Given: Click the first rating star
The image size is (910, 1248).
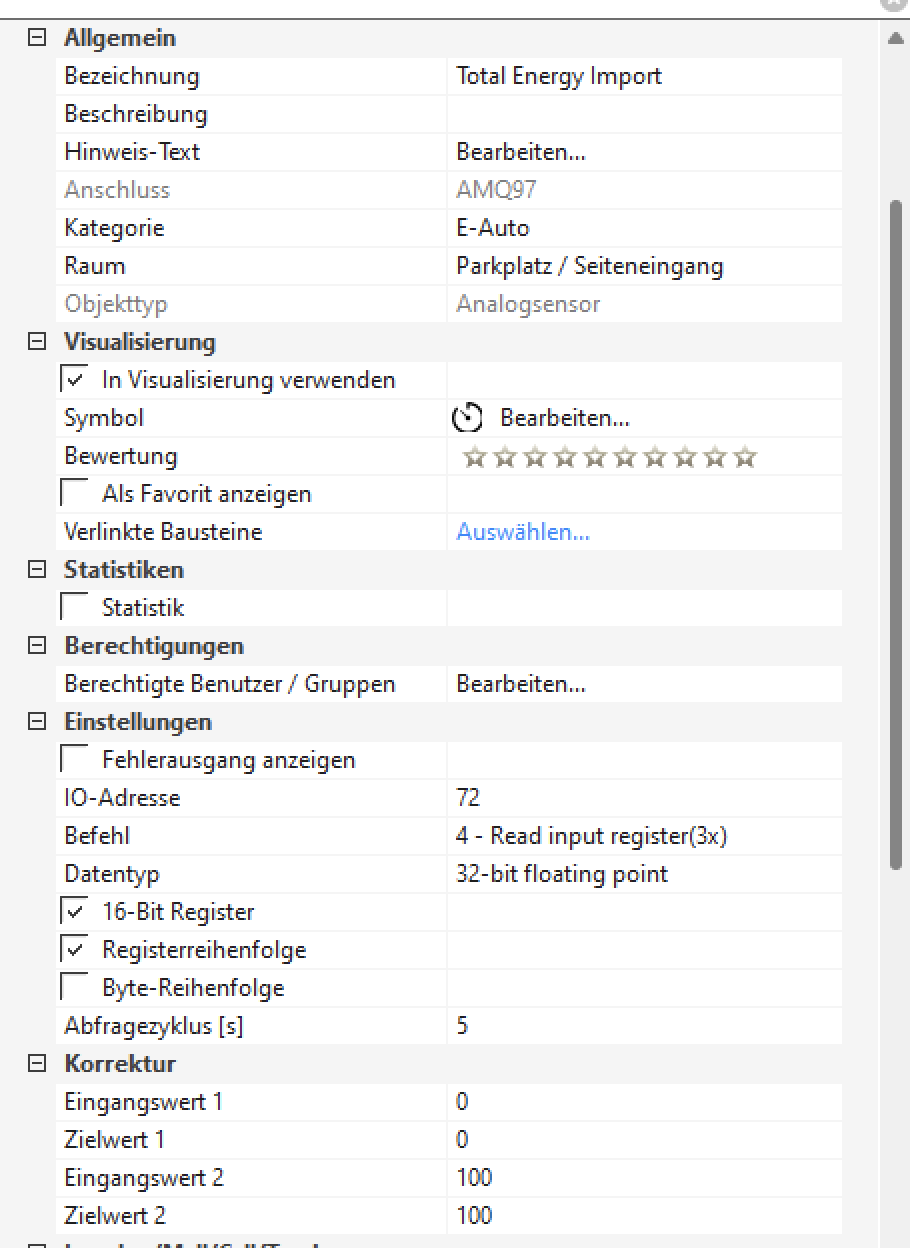Looking at the screenshot, I should pos(475,457).
